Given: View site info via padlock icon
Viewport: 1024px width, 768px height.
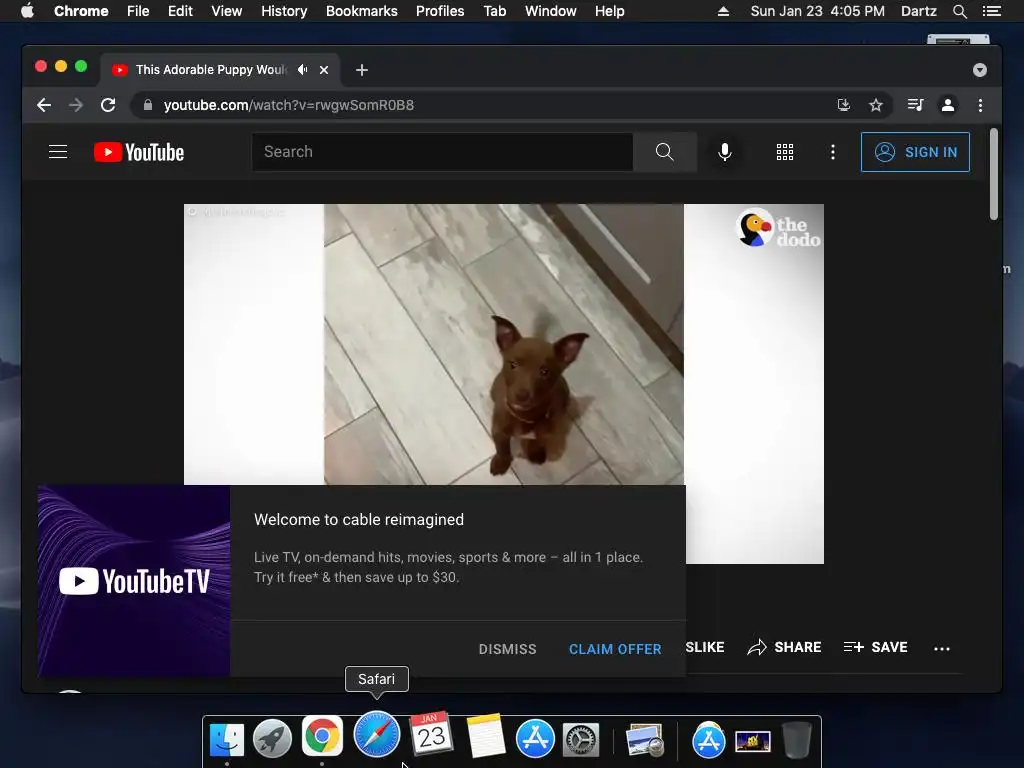Looking at the screenshot, I should pyautogui.click(x=148, y=105).
